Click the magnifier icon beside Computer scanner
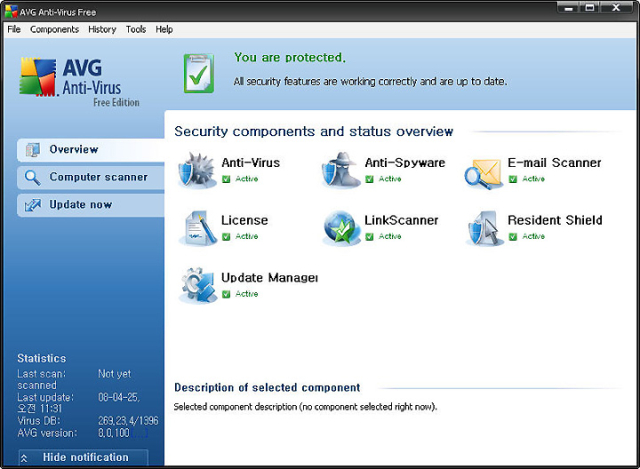The height and width of the screenshot is (469, 640). 33,178
